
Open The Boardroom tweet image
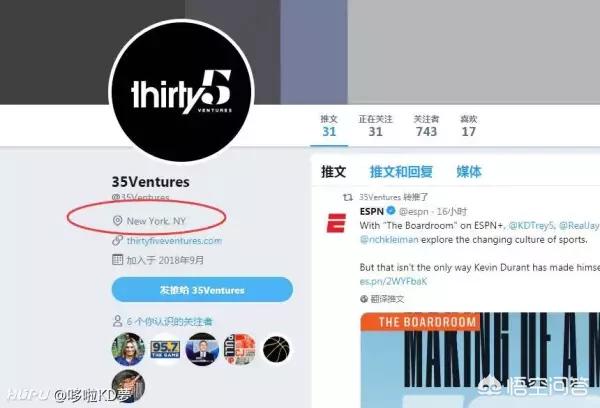pyautogui.click(x=480, y=360)
